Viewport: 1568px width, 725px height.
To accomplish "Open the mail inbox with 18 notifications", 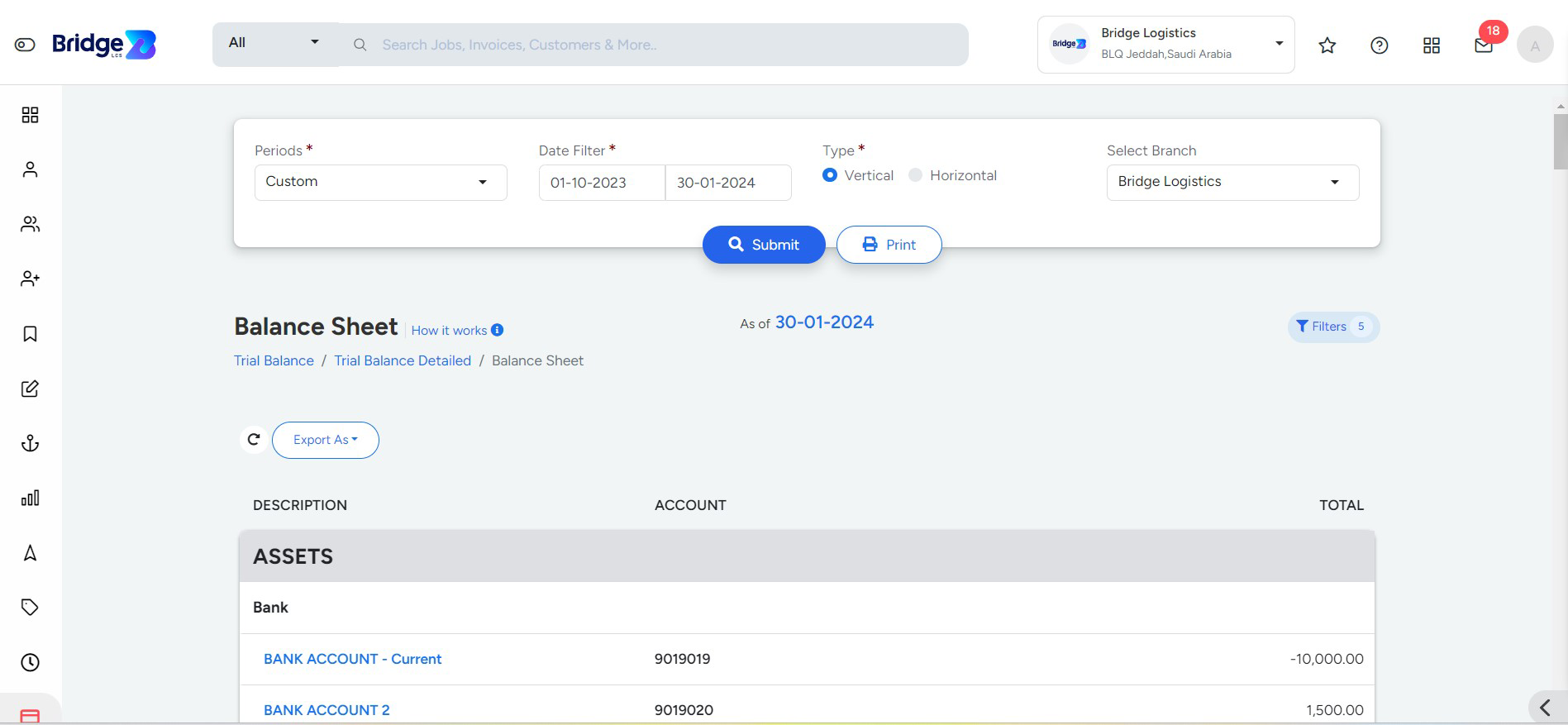I will pyautogui.click(x=1485, y=45).
